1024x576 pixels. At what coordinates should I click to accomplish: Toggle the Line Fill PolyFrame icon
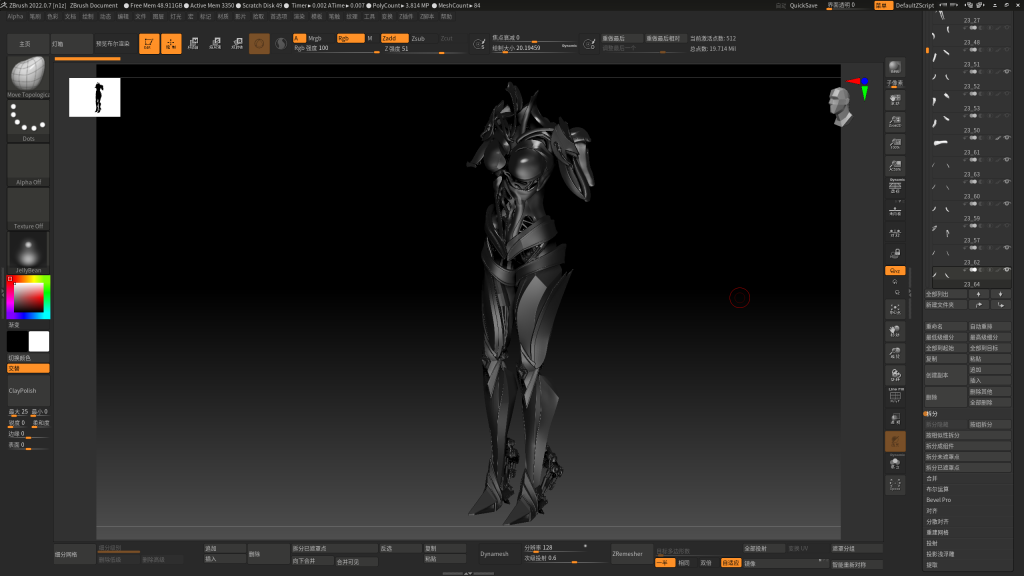pyautogui.click(x=895, y=395)
